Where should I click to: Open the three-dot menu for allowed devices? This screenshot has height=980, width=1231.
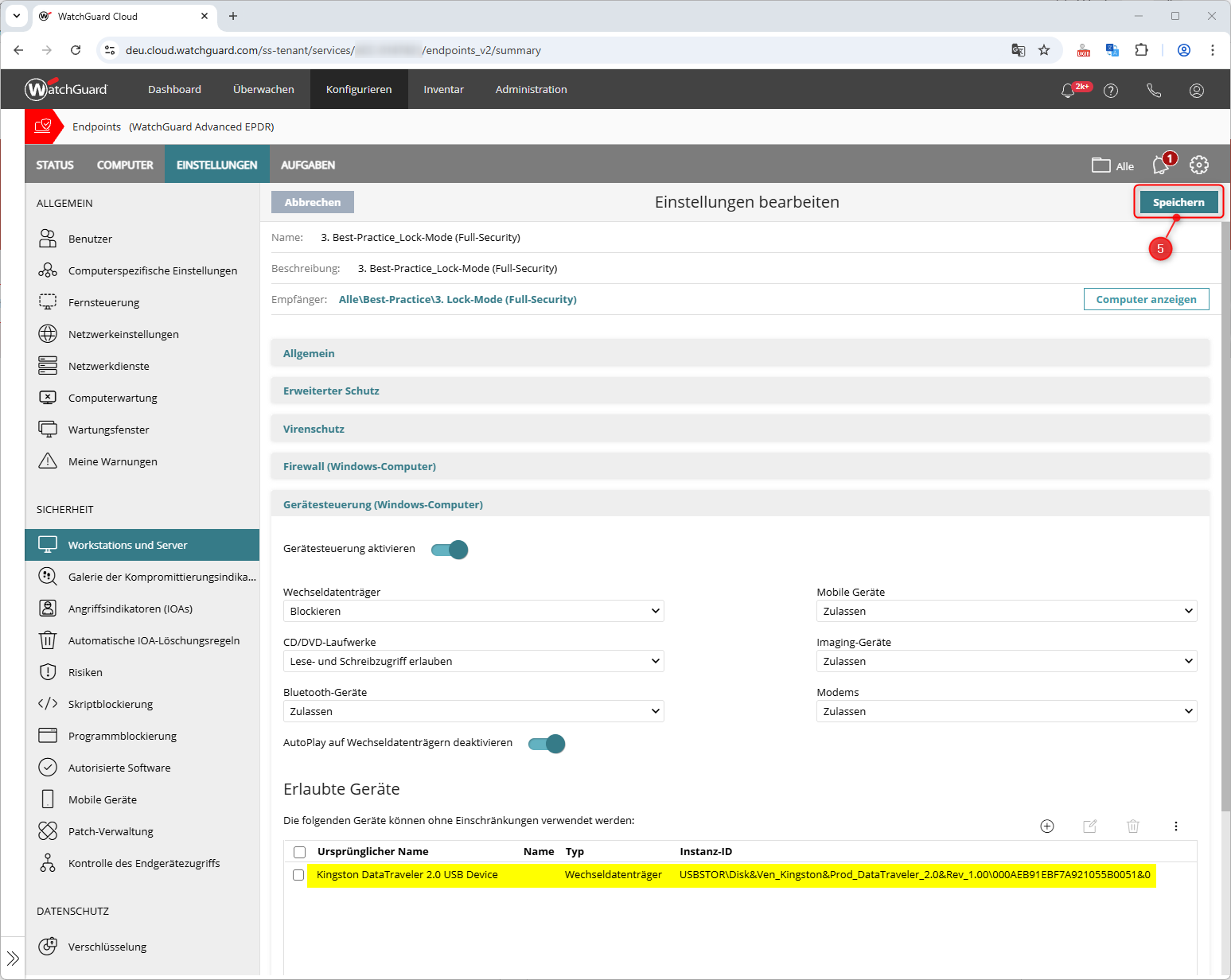pyautogui.click(x=1176, y=826)
